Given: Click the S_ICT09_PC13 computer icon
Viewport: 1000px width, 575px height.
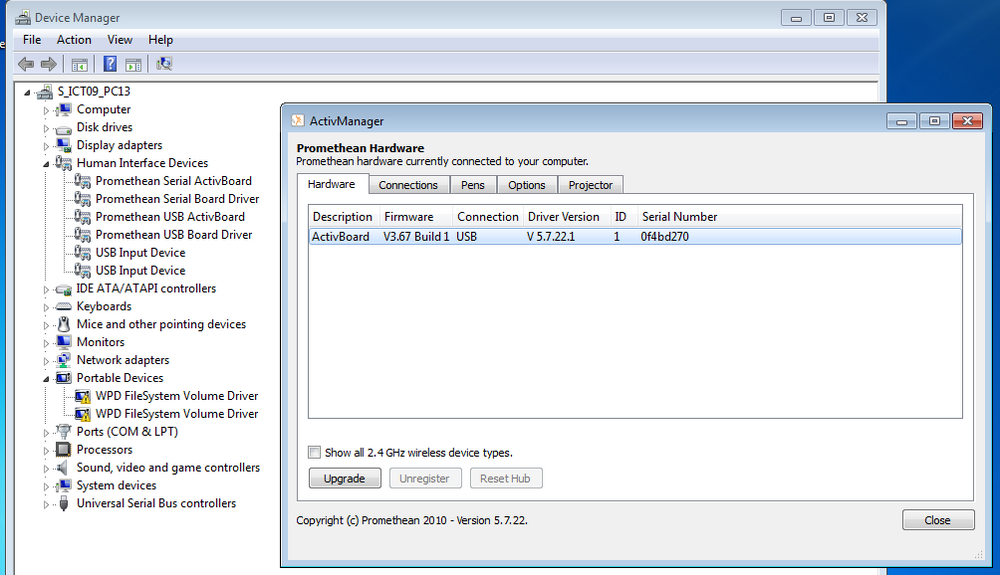Looking at the screenshot, I should (45, 92).
